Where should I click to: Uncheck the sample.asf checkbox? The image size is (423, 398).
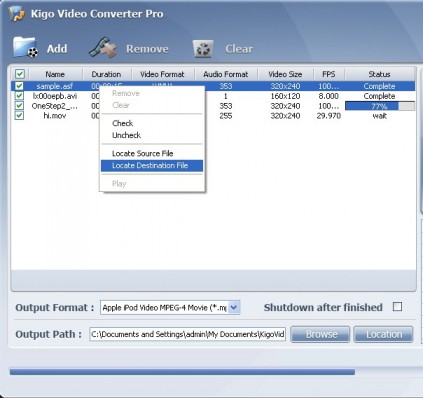(x=19, y=86)
